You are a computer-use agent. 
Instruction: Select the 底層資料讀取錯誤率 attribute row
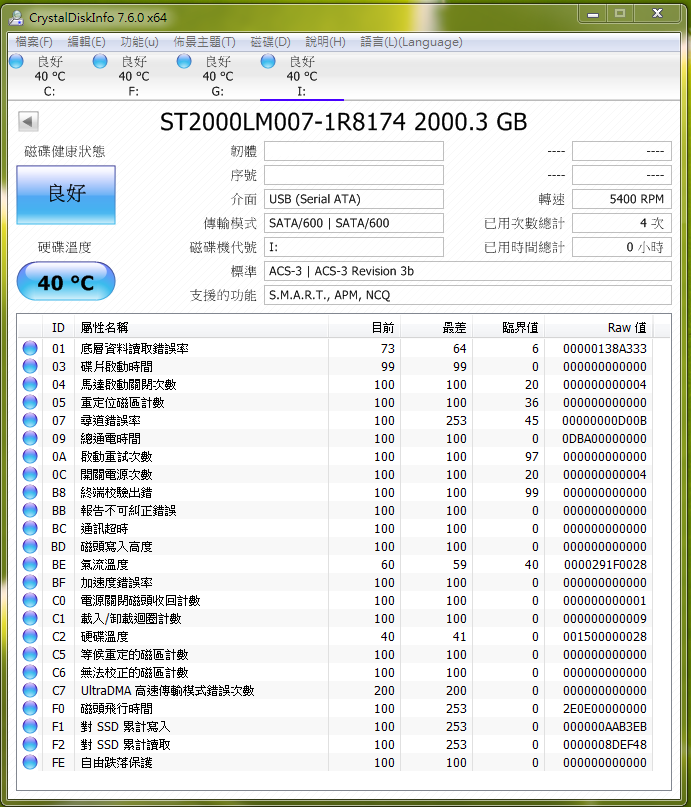click(x=335, y=348)
